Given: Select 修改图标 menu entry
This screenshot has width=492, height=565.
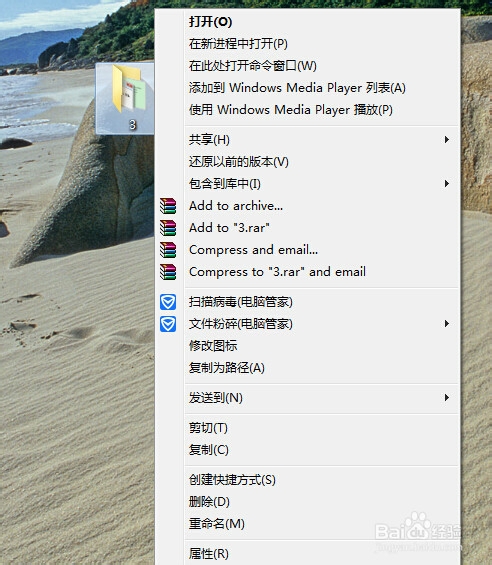Looking at the screenshot, I should [x=308, y=346].
